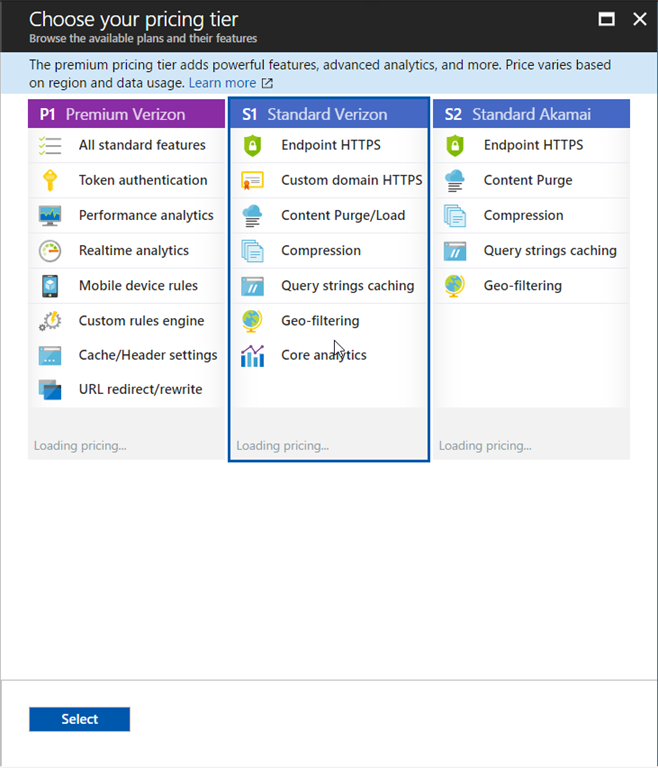Choose the S2 Standard Akamai tier header
Viewport: 658px width, 768px height.
pos(532,114)
